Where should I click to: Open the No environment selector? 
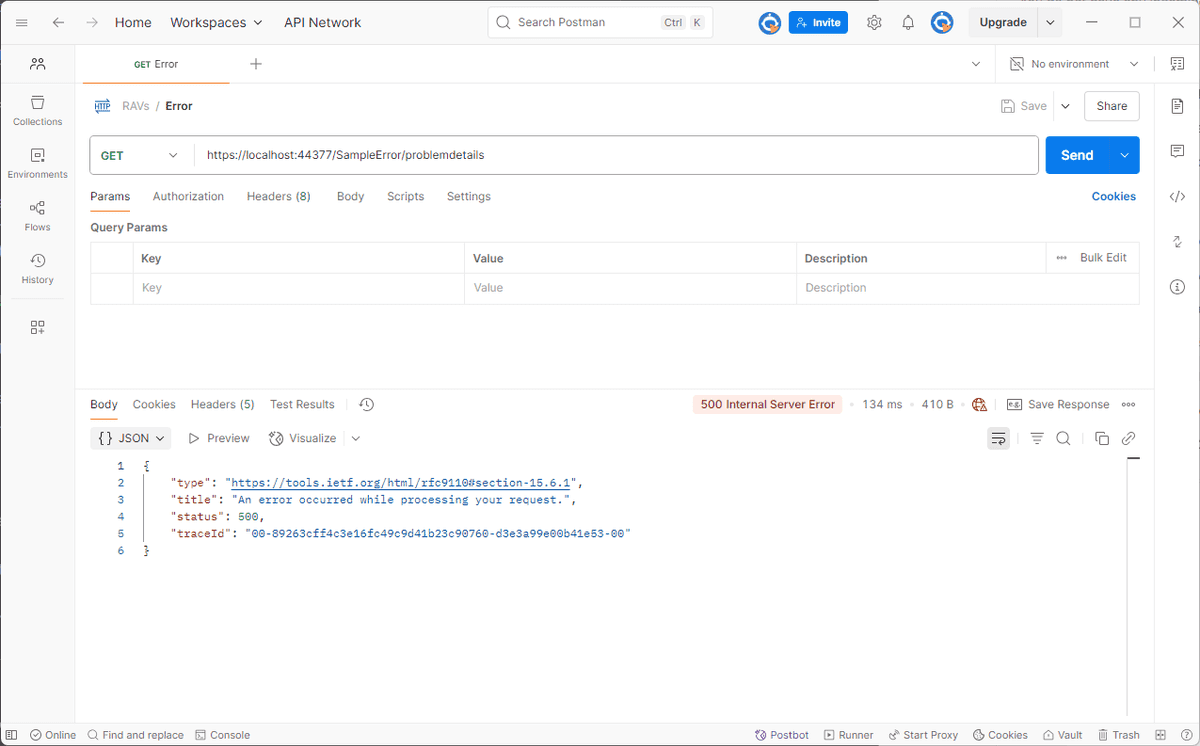(1070, 63)
